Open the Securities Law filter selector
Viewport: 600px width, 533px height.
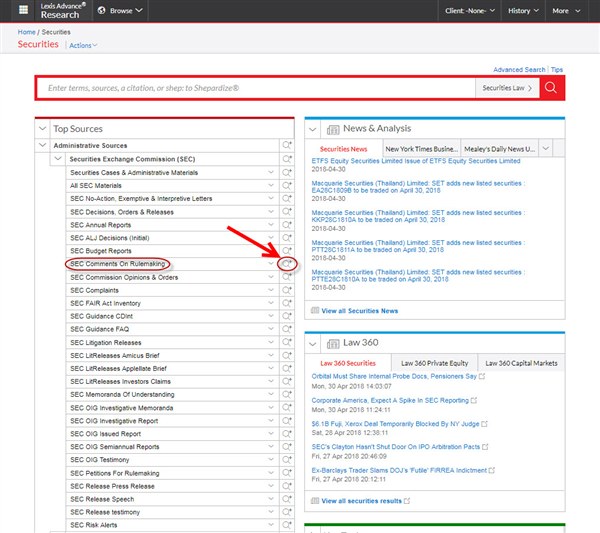point(507,88)
